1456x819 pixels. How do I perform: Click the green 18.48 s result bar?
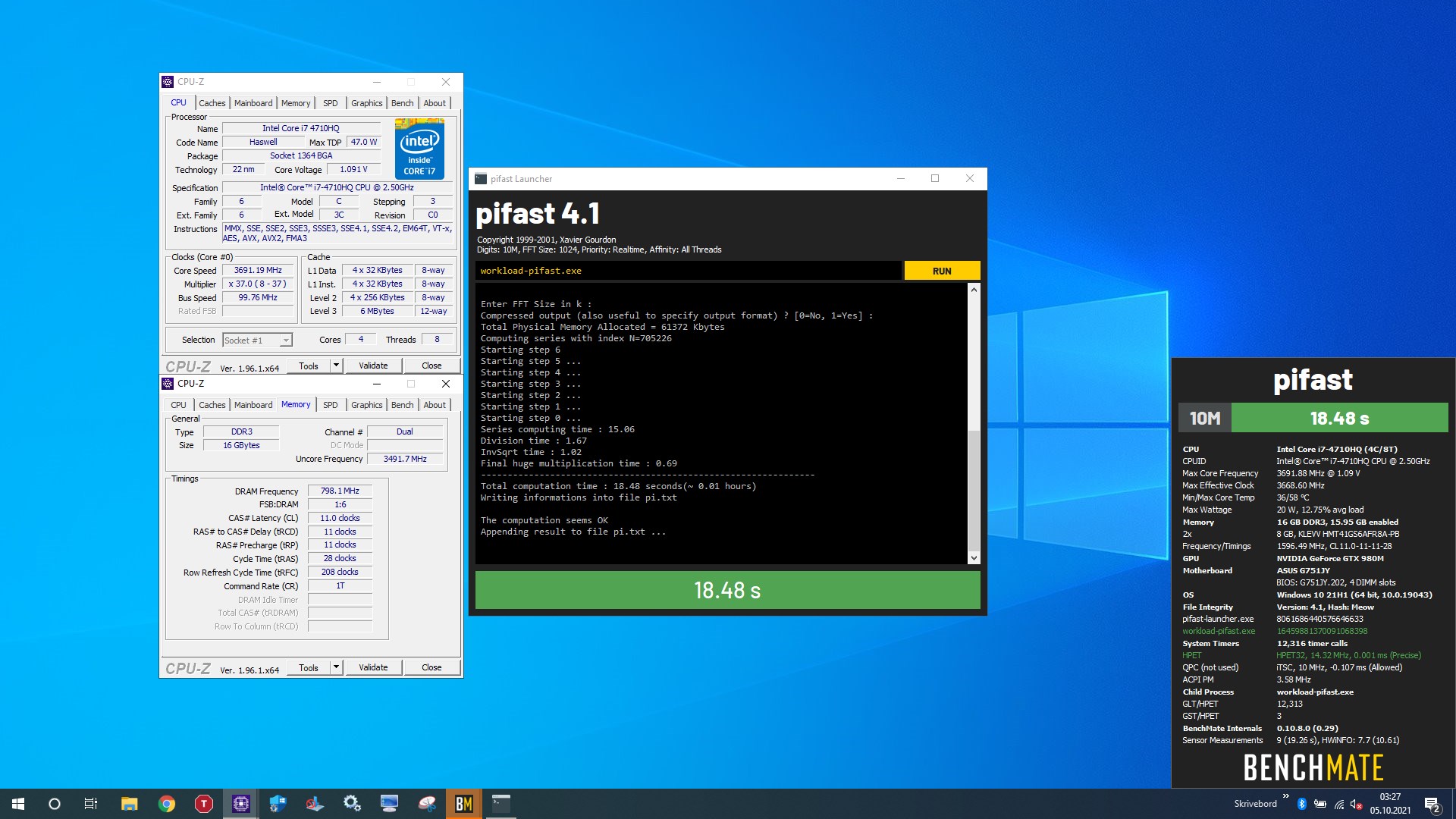(x=727, y=590)
